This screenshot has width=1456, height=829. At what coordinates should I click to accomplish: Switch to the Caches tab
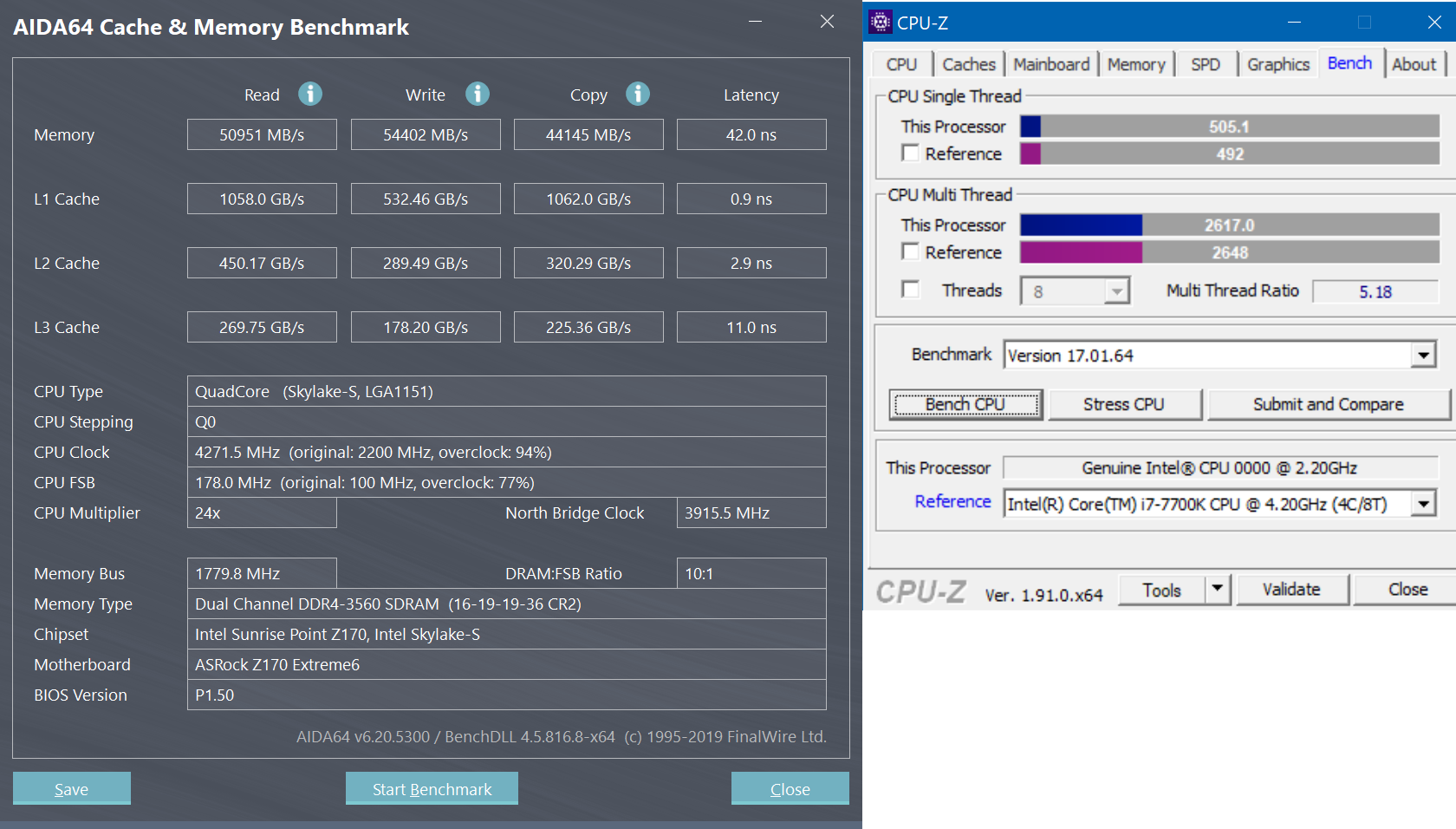pos(969,64)
